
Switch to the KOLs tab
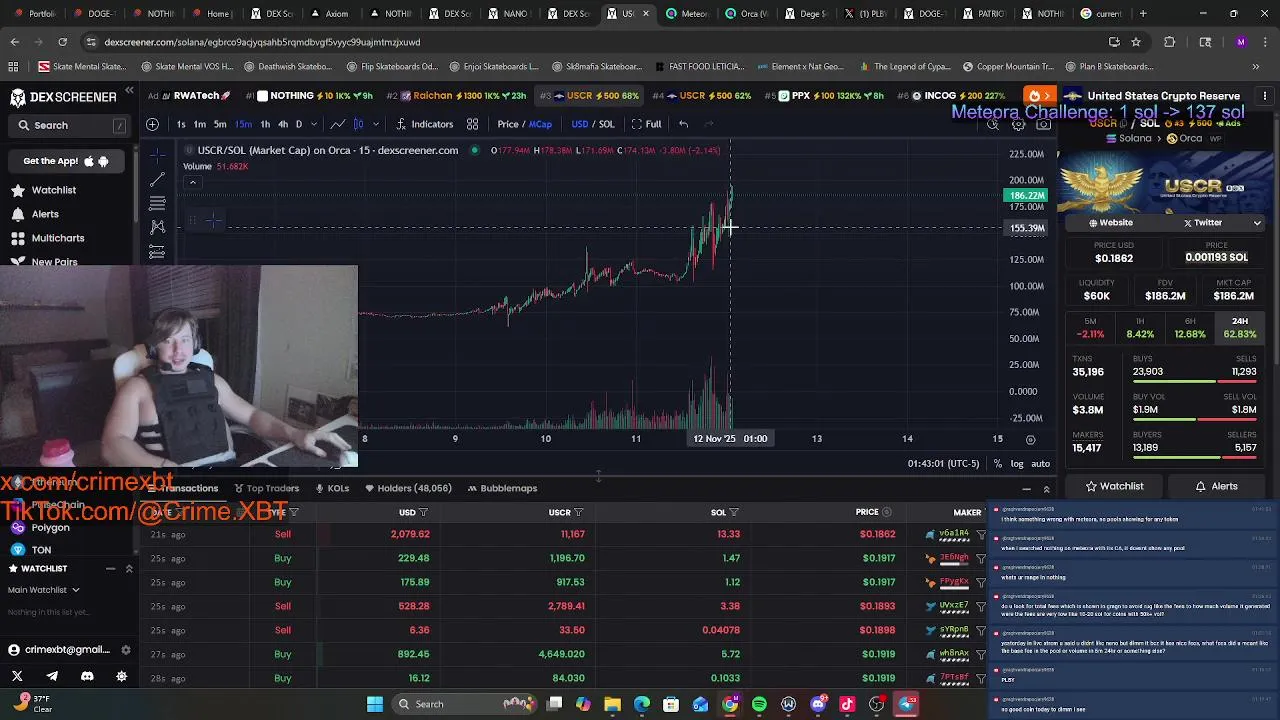click(x=331, y=488)
